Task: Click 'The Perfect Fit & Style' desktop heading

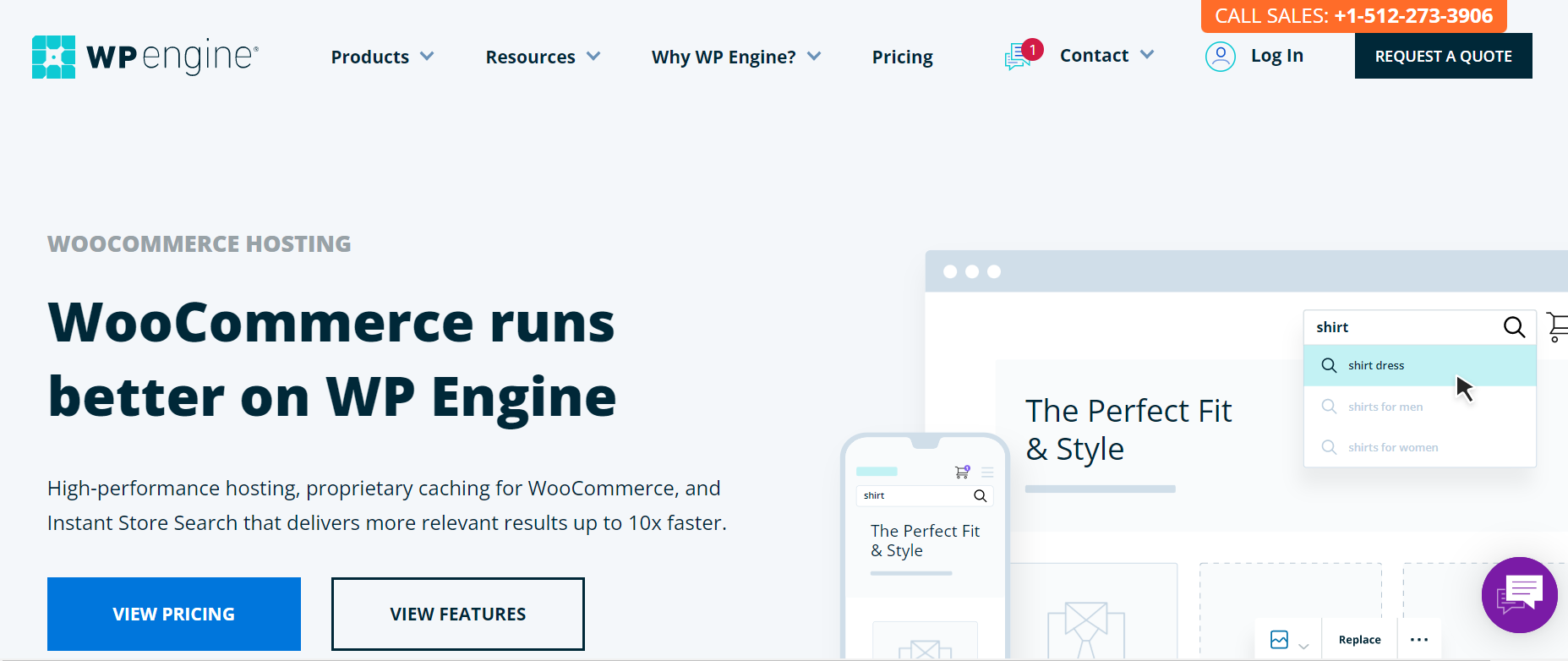Action: pos(1128,429)
